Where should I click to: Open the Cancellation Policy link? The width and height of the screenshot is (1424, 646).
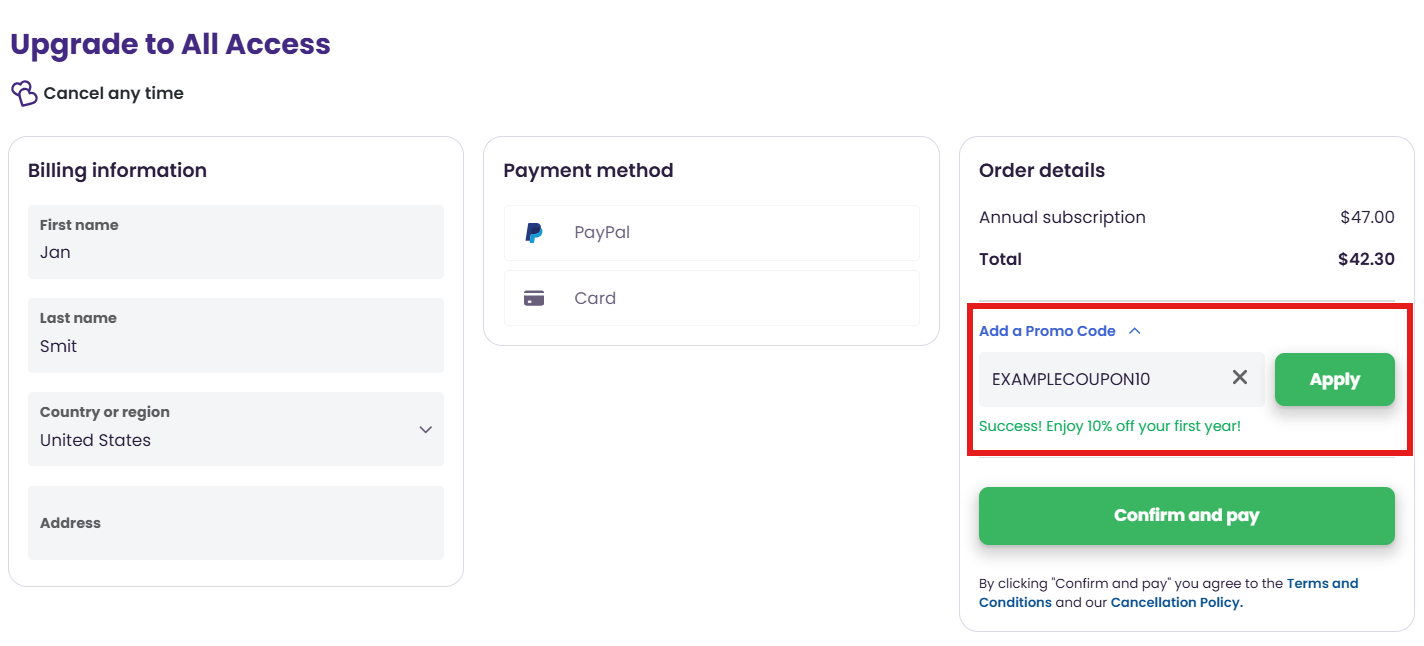click(x=1176, y=602)
